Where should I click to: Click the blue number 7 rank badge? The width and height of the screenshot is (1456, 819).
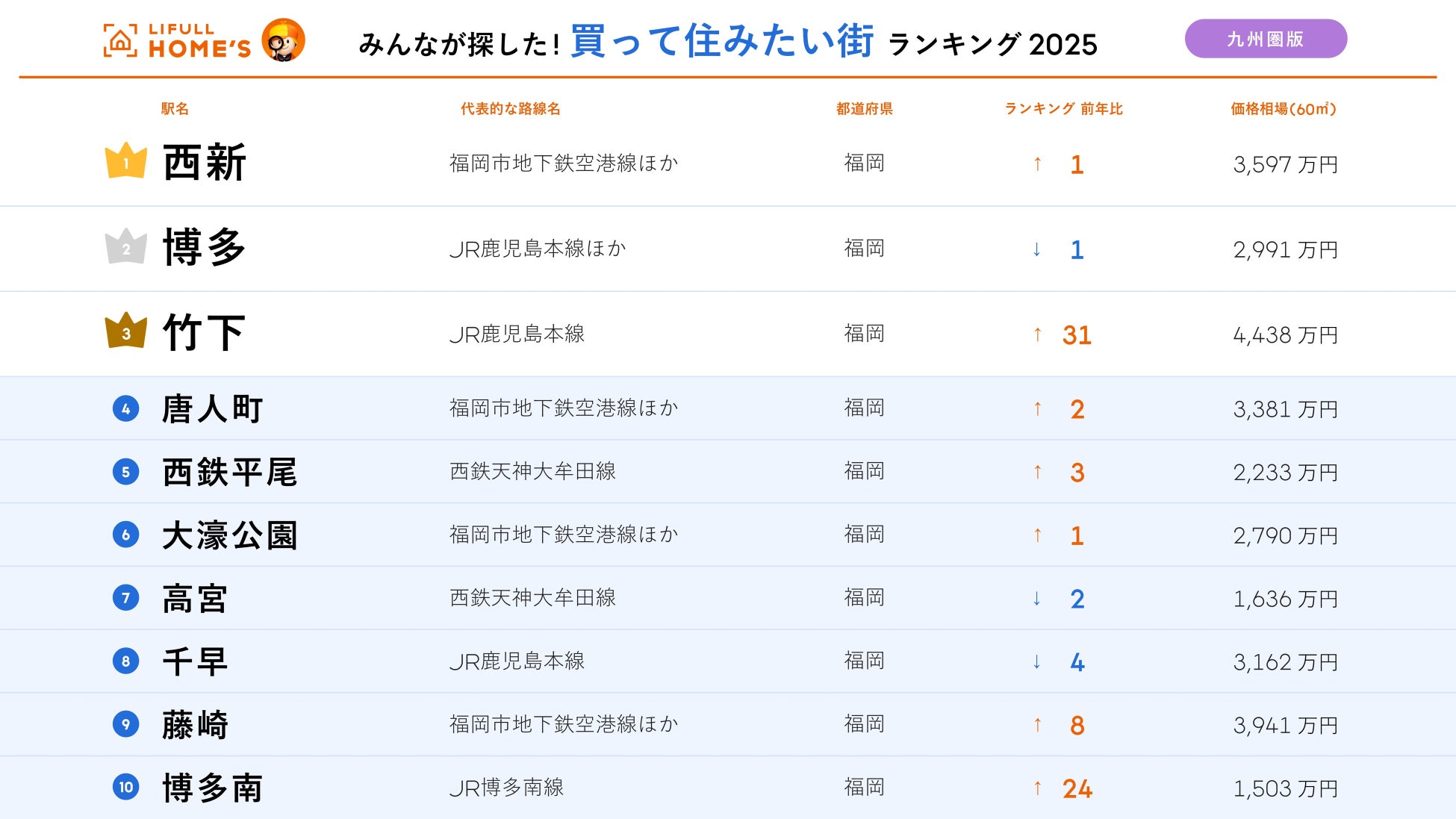click(x=125, y=598)
